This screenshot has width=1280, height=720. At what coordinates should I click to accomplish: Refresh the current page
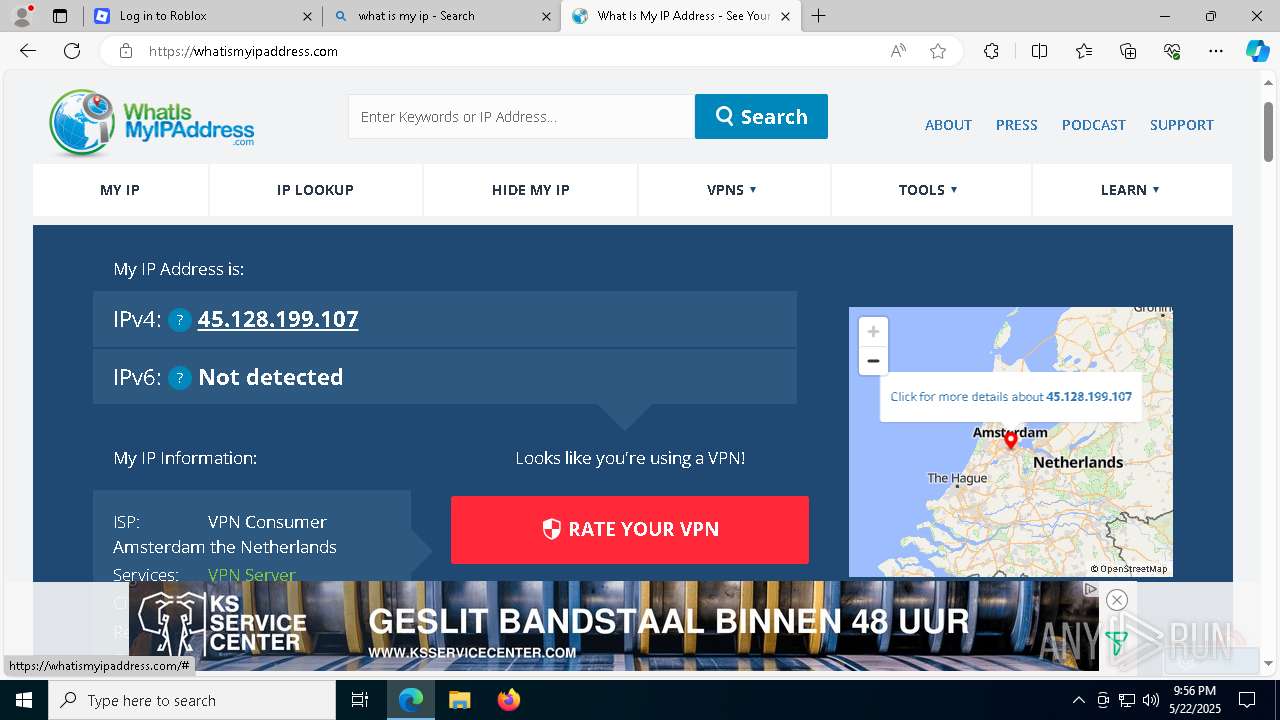point(72,51)
